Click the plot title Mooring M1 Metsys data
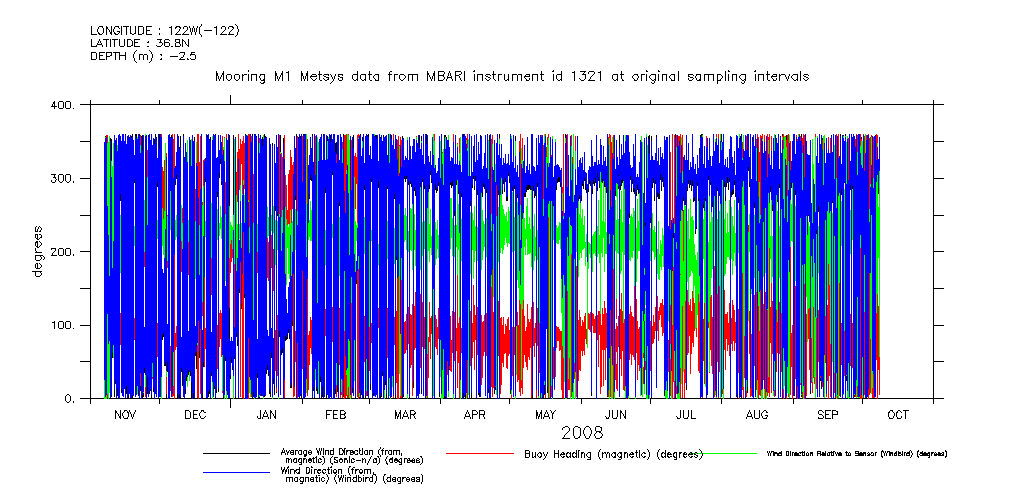 click(511, 76)
